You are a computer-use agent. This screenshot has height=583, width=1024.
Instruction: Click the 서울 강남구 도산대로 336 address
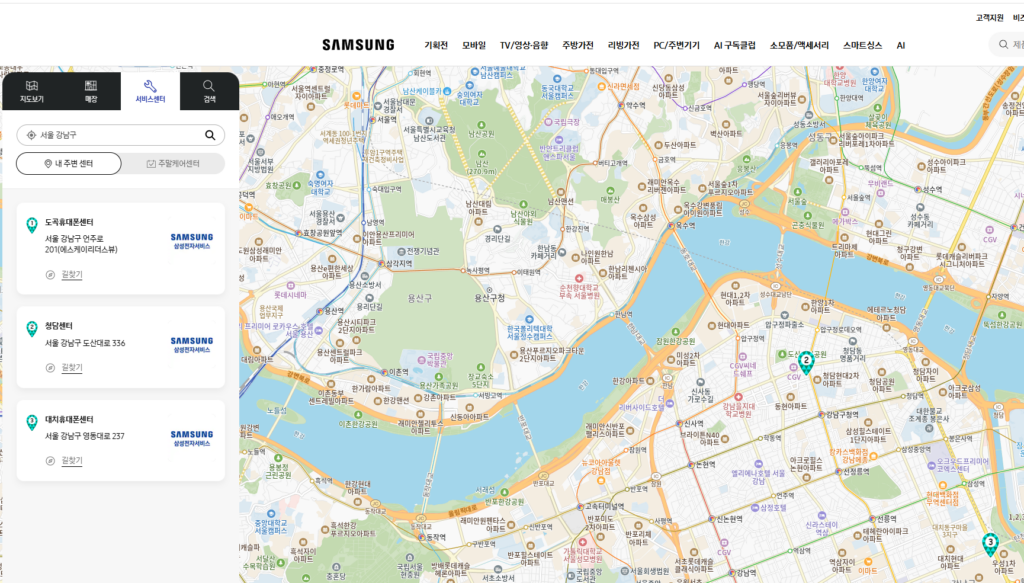pos(85,343)
